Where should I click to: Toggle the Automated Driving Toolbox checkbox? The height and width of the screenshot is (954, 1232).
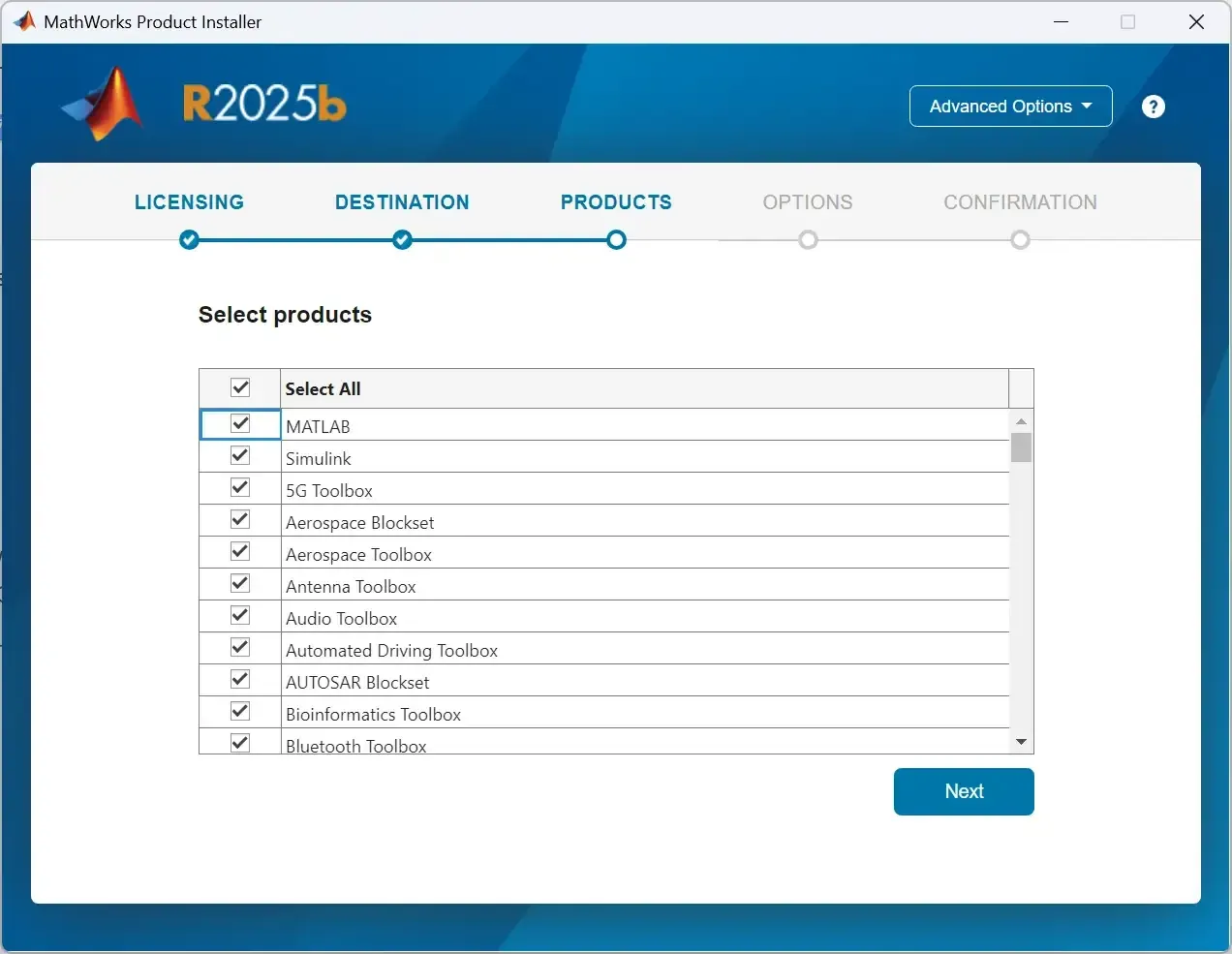240,647
